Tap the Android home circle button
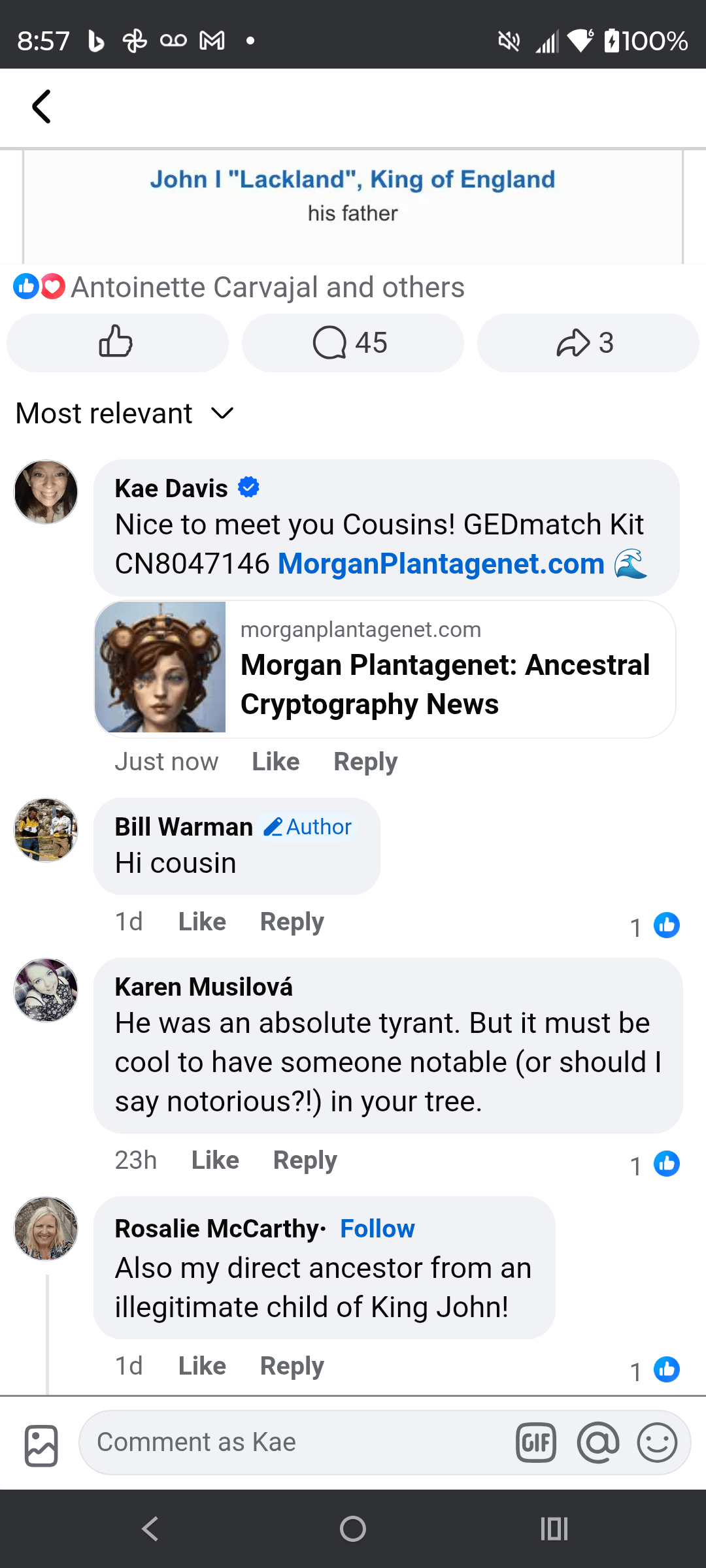706x1568 pixels. pyautogui.click(x=352, y=1528)
